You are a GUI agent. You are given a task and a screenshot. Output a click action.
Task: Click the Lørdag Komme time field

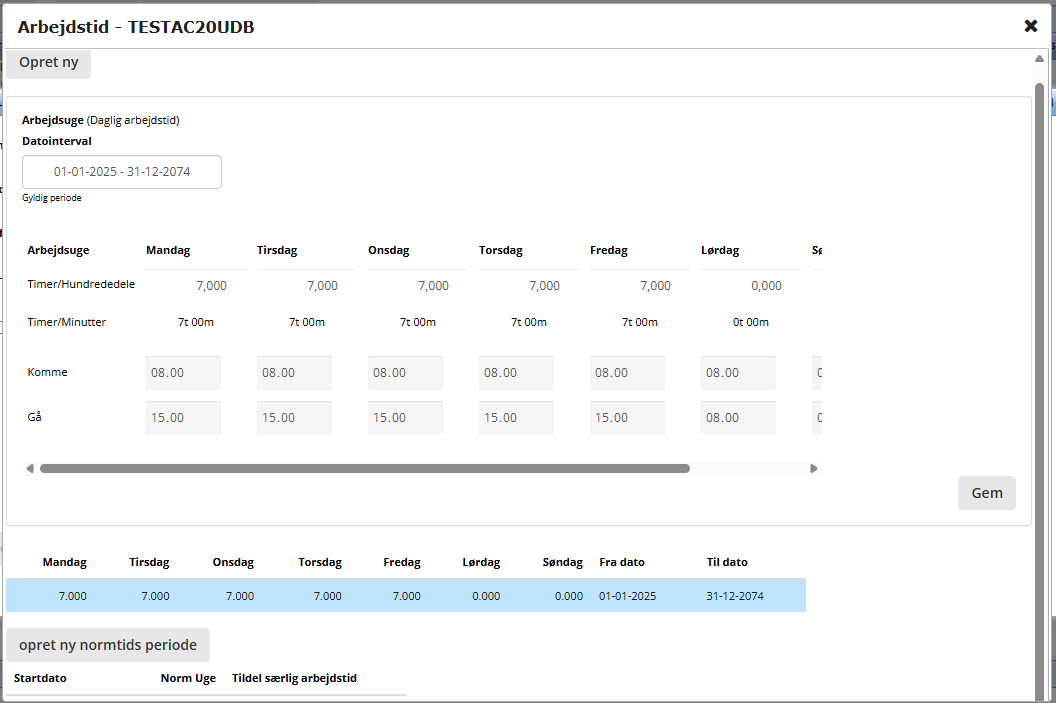tap(738, 373)
